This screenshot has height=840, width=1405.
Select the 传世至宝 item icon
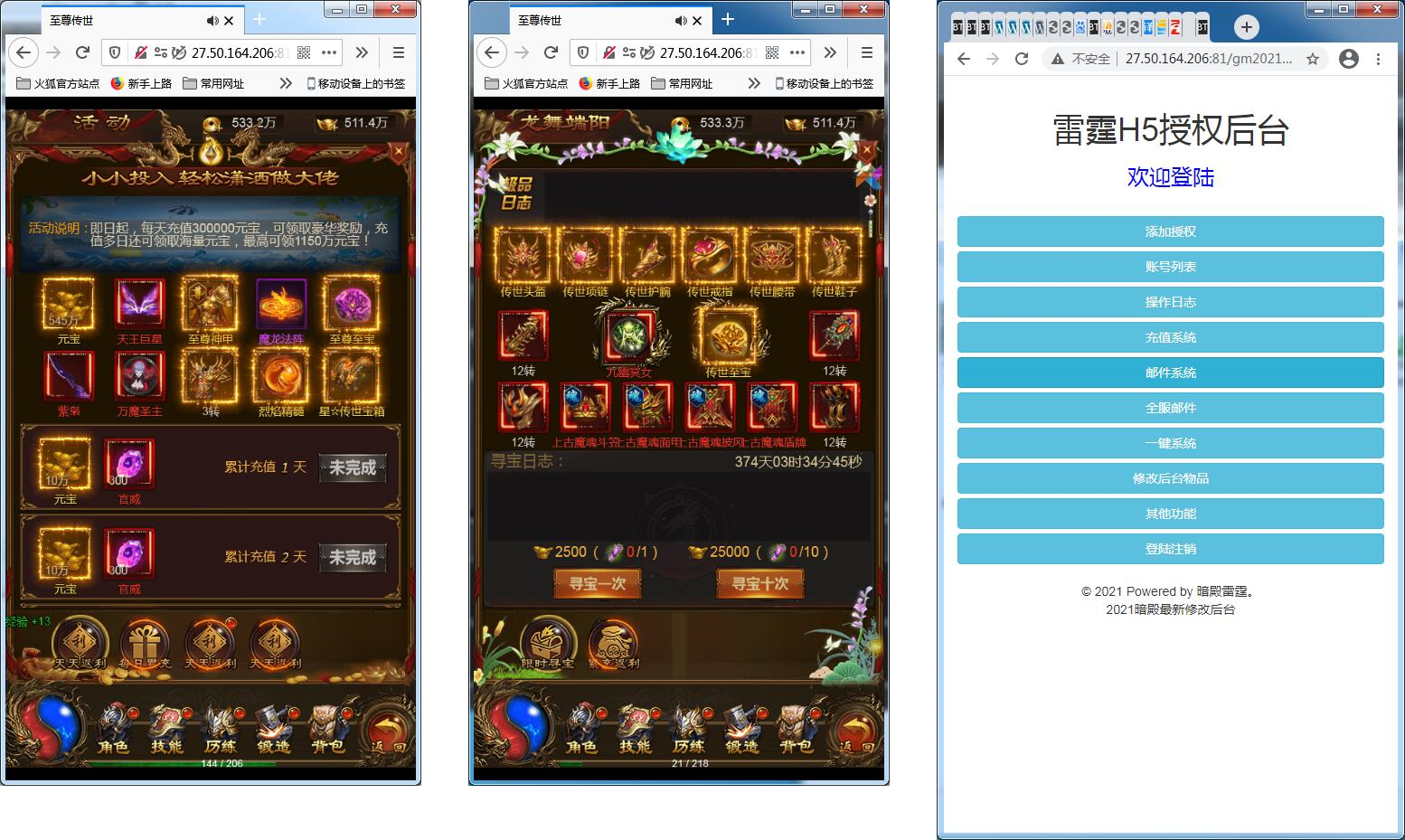tap(728, 337)
